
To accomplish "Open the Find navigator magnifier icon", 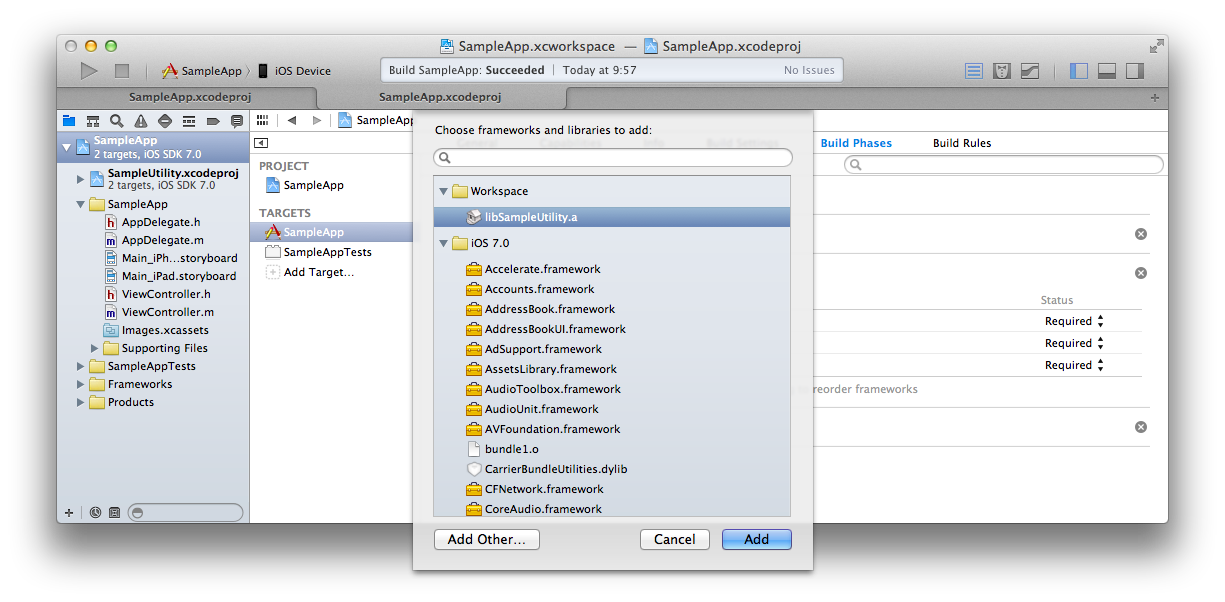I will click(x=116, y=121).
